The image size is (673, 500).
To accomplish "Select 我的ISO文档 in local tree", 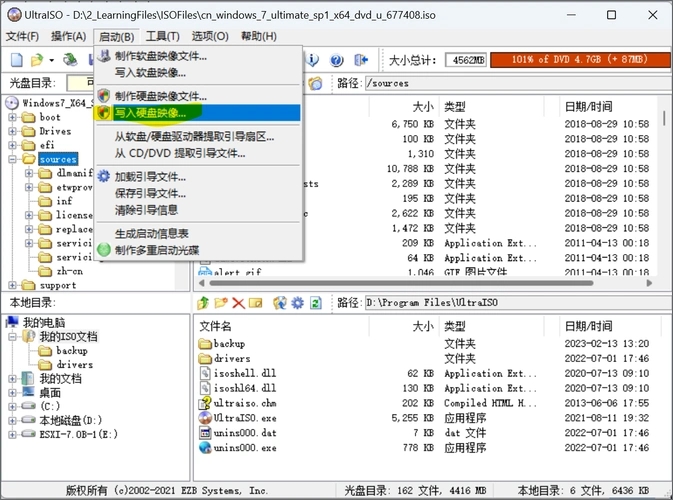I will pos(69,336).
